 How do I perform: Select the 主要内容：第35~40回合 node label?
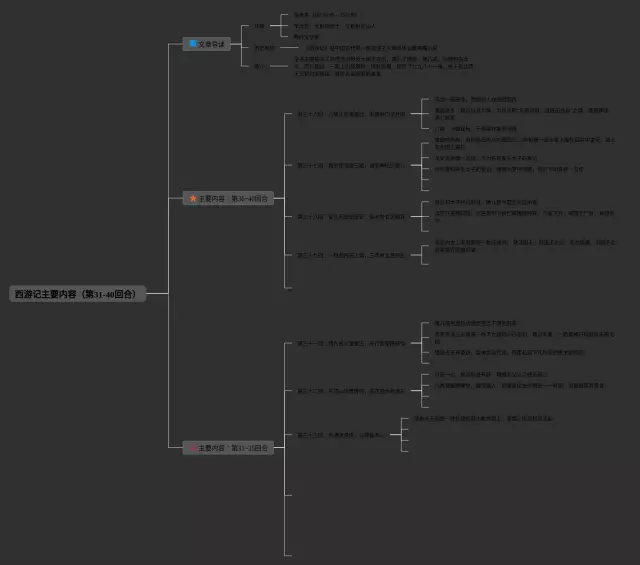coord(233,198)
